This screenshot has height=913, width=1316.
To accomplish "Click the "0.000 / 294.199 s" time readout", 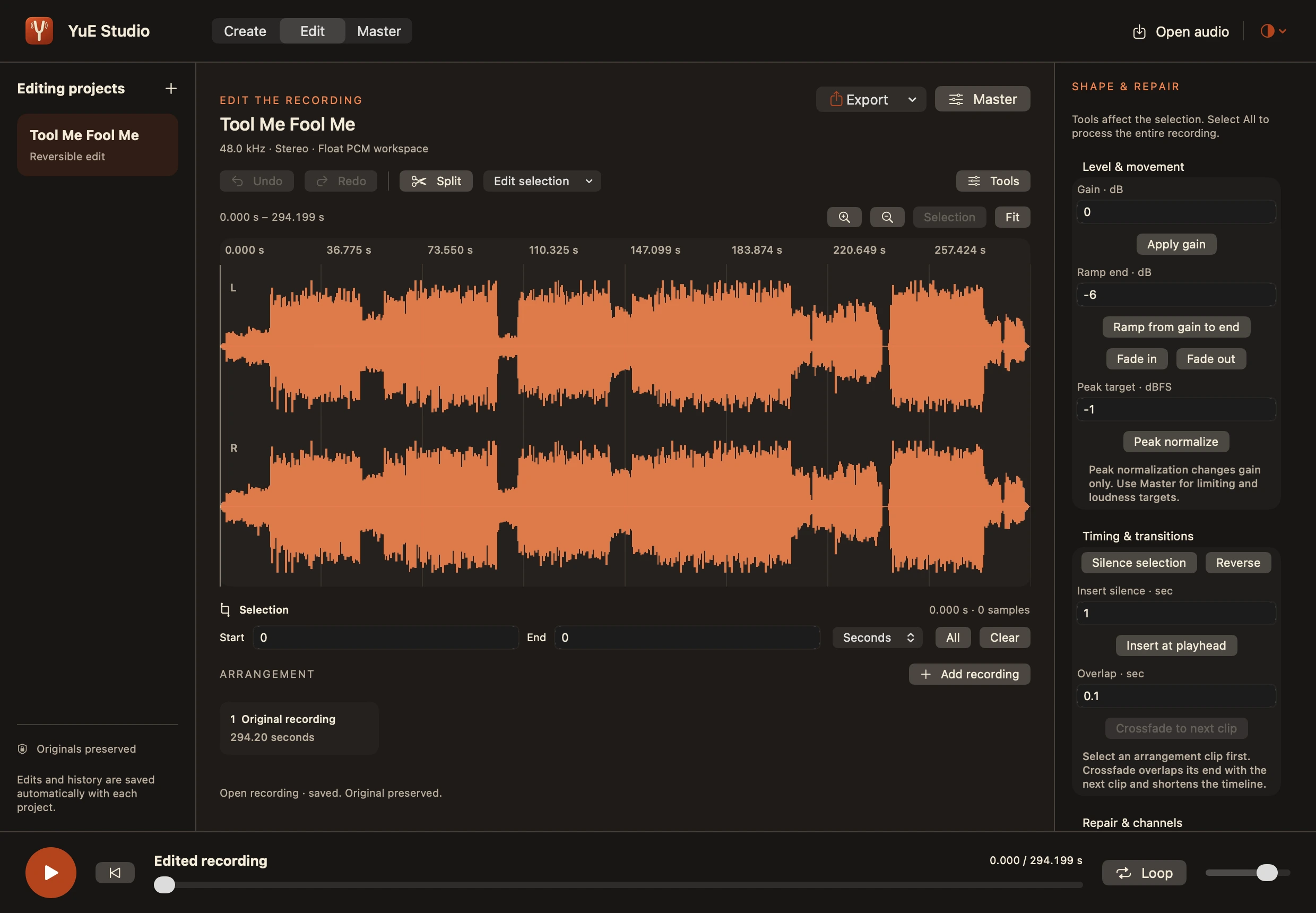I will pos(1036,860).
